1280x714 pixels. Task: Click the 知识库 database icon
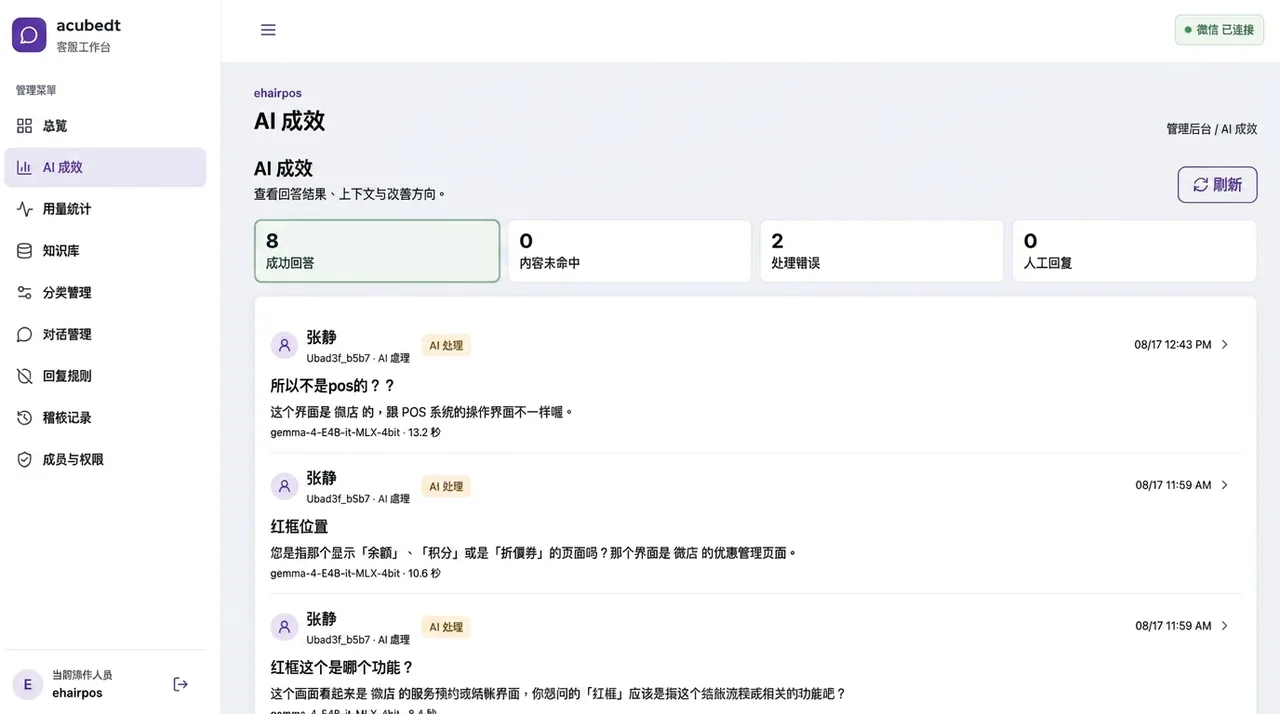[25, 251]
